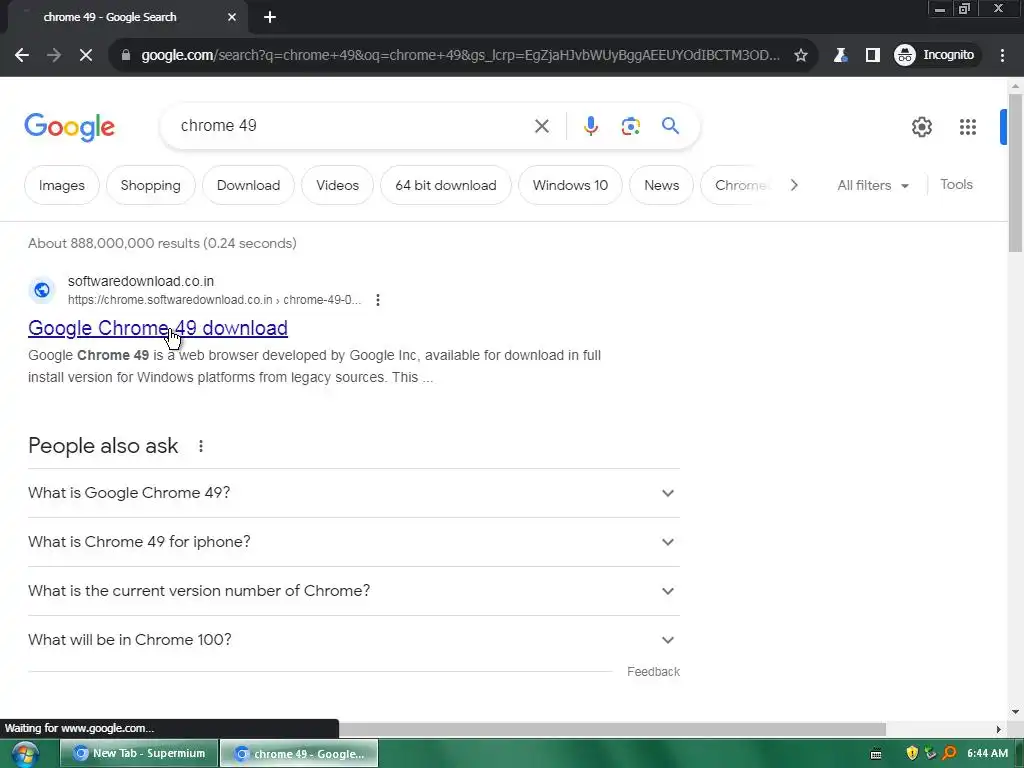
Task: Bookmark this page with the star icon
Action: (x=801, y=56)
